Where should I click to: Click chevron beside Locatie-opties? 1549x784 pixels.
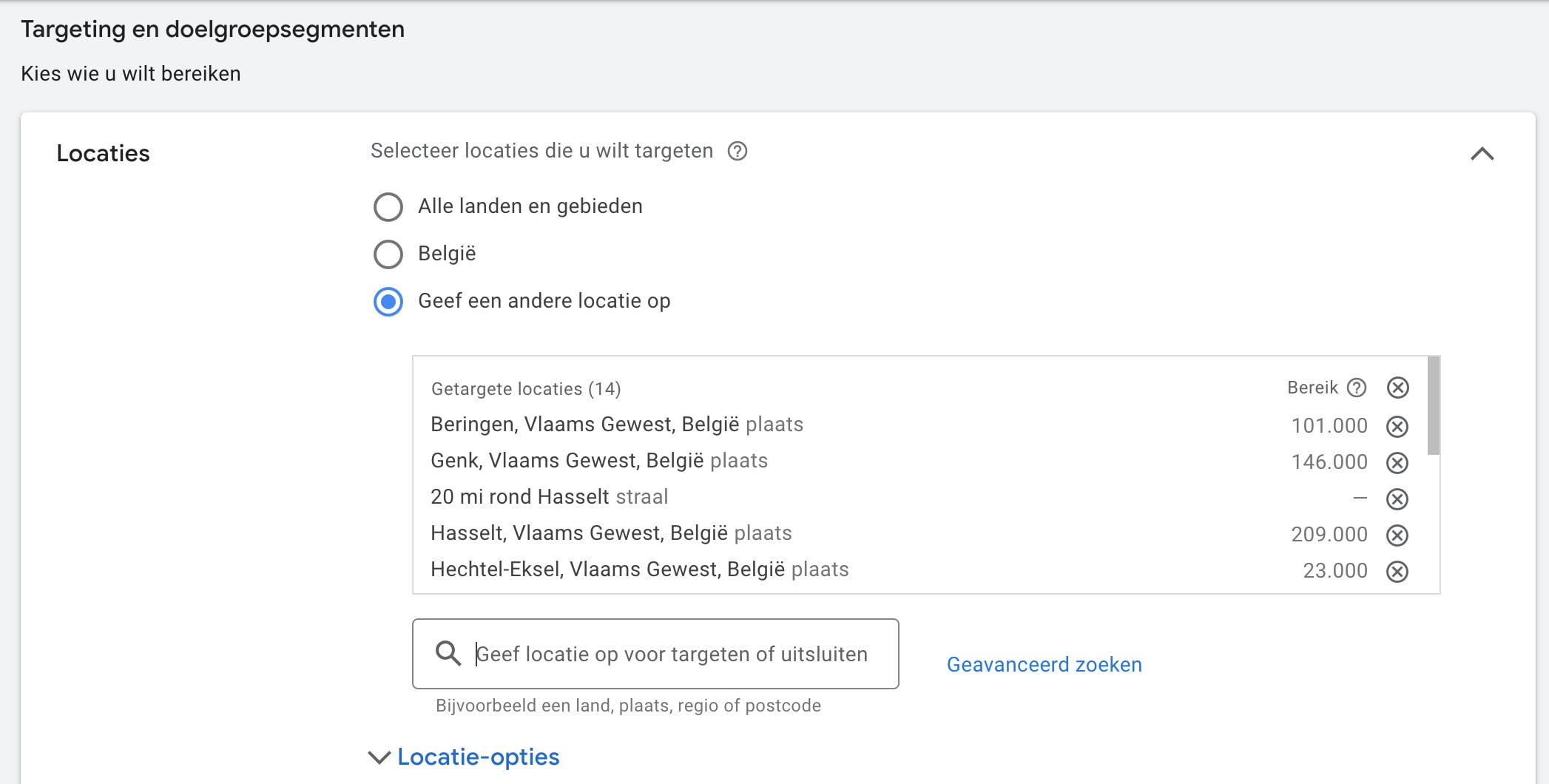[379, 757]
